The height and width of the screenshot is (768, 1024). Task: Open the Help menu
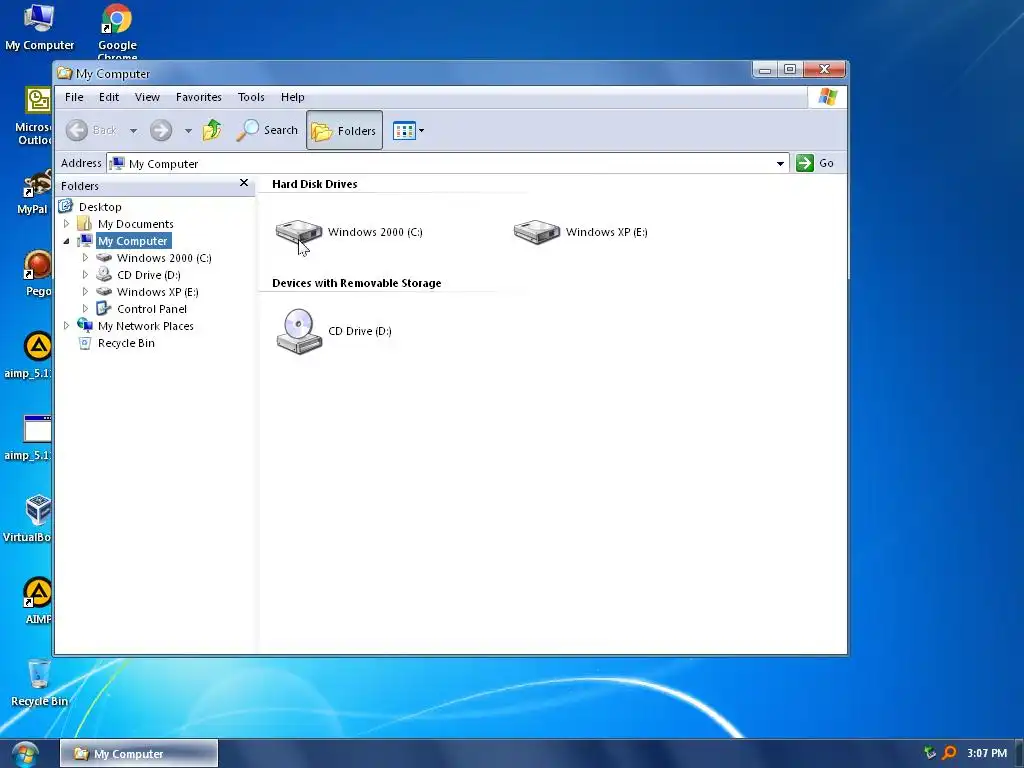click(x=293, y=97)
